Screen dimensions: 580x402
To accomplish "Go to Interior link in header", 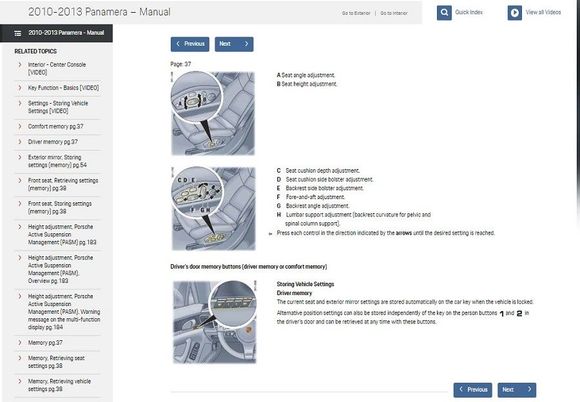I will click(x=394, y=13).
